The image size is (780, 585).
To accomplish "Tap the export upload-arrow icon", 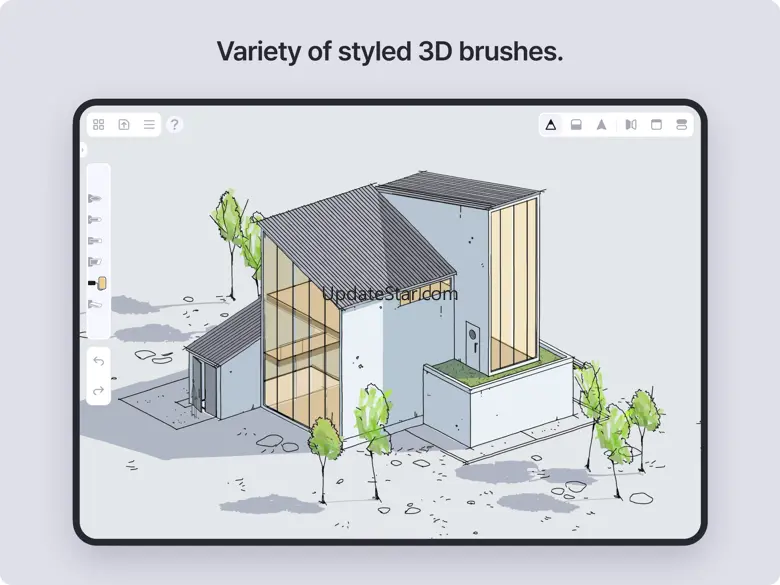I will 124,124.
